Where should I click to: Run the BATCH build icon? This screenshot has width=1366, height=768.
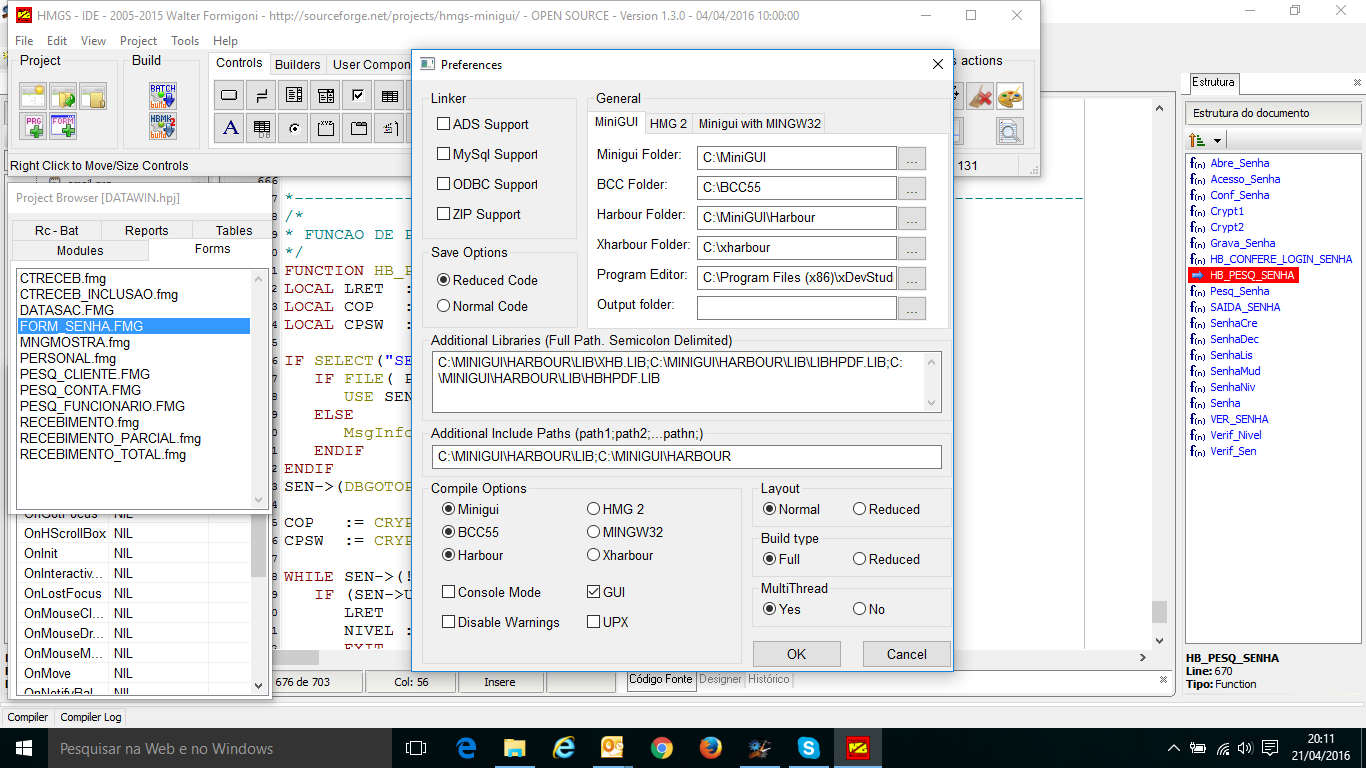click(x=163, y=96)
